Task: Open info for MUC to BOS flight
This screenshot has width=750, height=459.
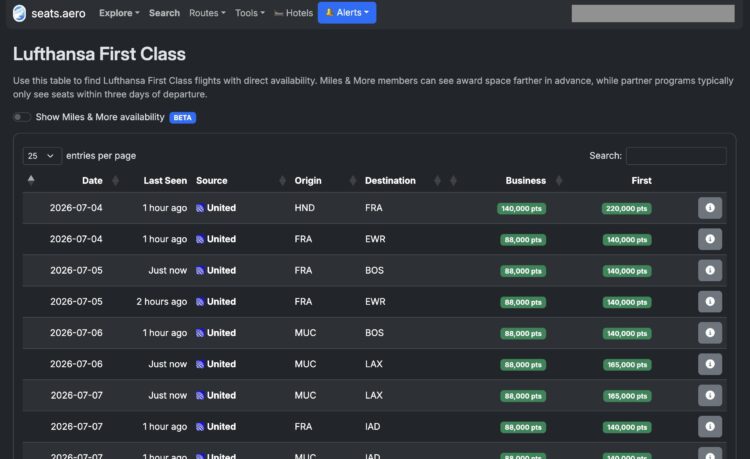Action: click(710, 333)
